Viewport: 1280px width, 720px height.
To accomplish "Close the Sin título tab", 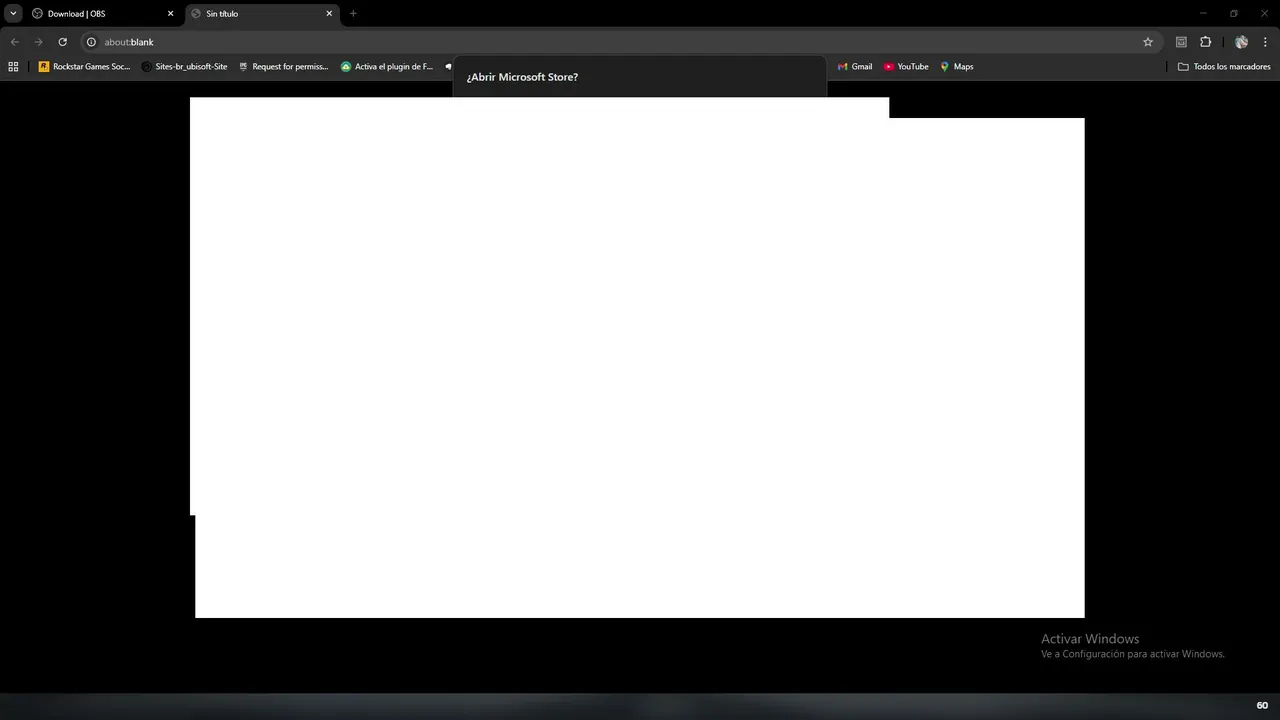I will (329, 14).
